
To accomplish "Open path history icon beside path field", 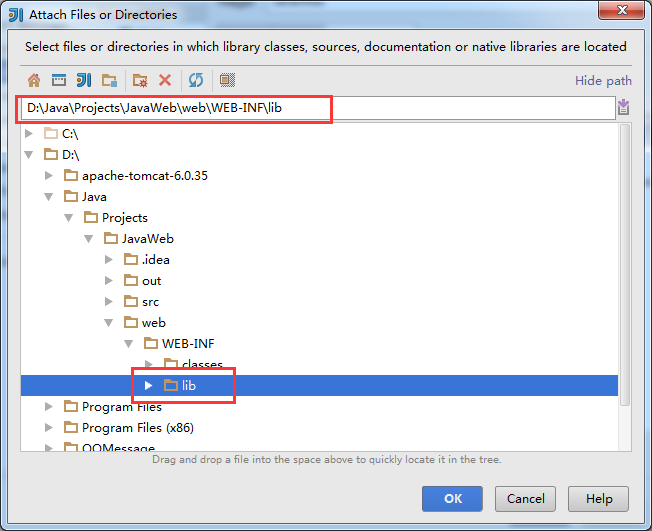I will tap(623, 108).
